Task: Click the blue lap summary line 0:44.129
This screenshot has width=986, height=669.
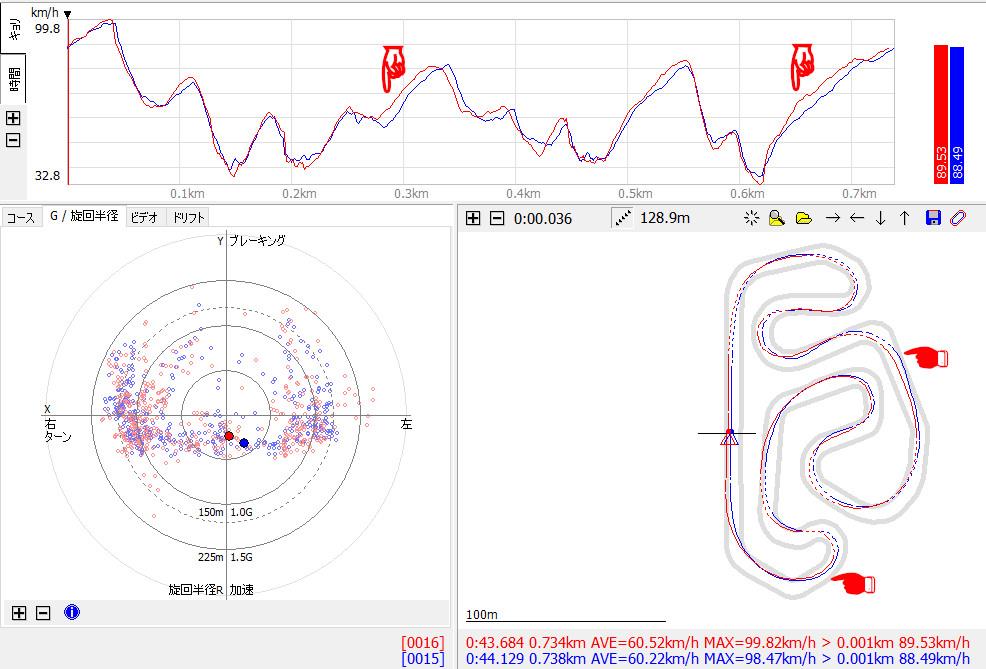Action: tap(717, 659)
